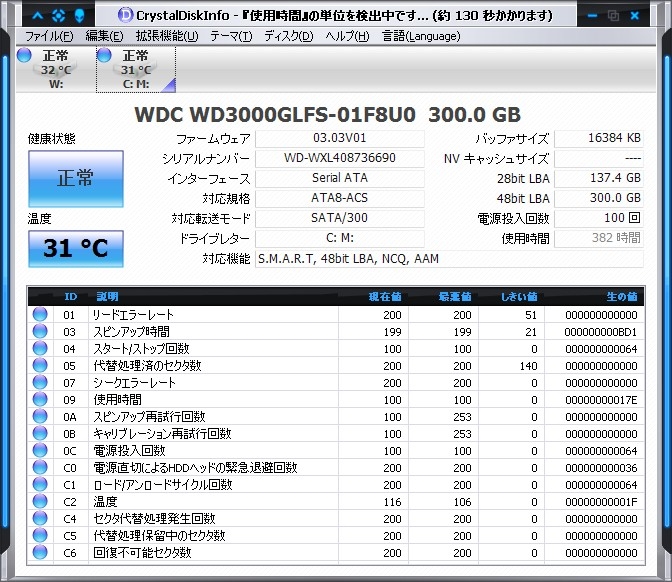Click the serial number field WD-WXL408736690

(339, 158)
